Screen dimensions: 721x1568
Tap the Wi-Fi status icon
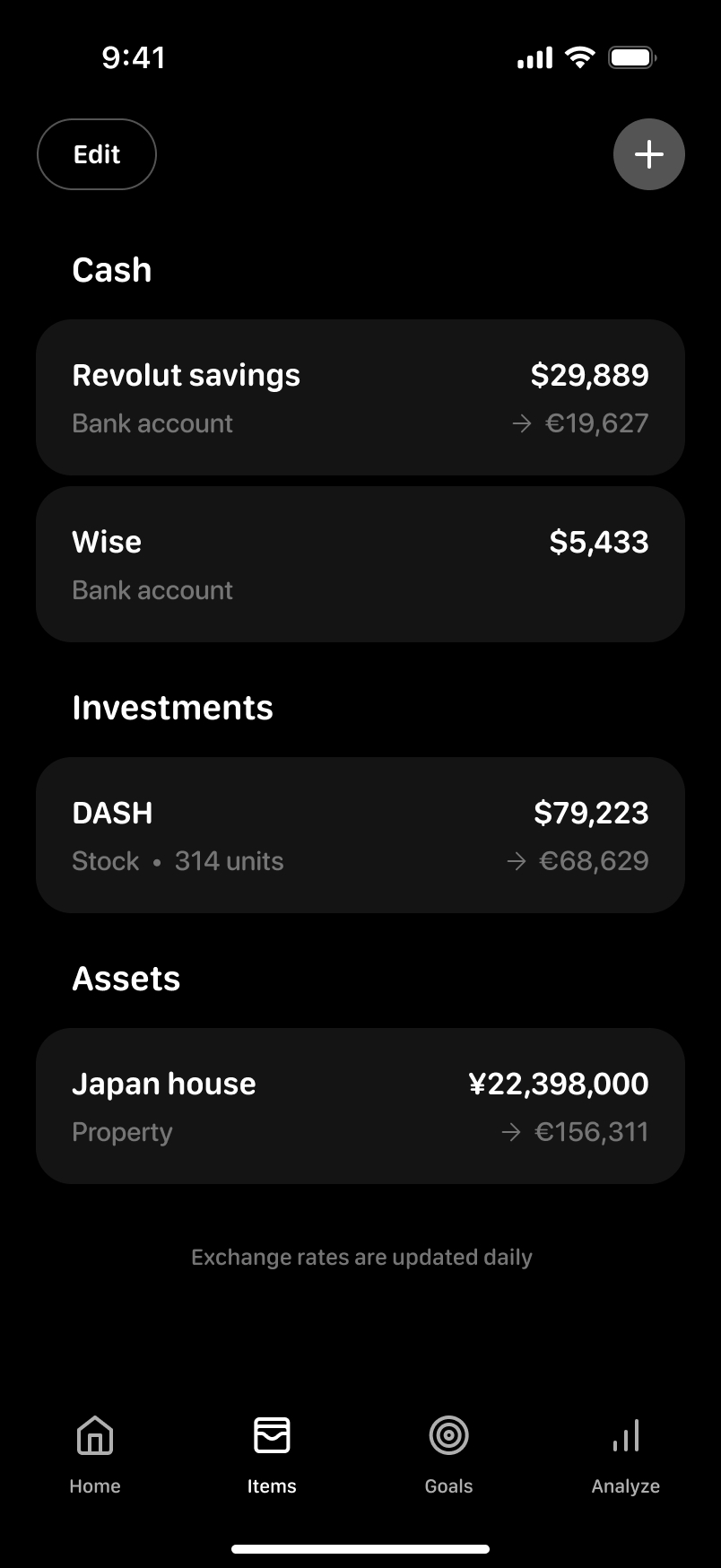[580, 58]
